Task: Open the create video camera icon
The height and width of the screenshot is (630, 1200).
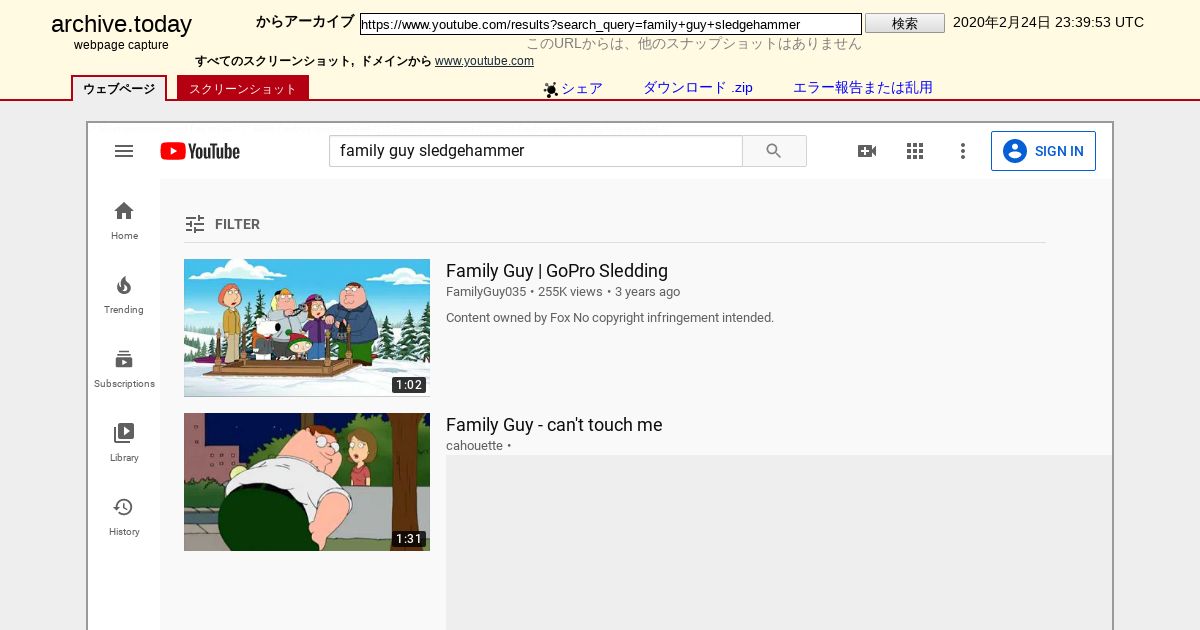Action: (867, 151)
